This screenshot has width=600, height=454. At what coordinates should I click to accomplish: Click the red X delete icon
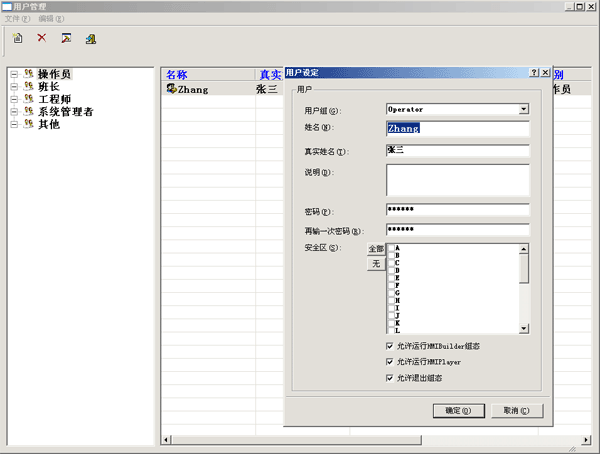42,38
